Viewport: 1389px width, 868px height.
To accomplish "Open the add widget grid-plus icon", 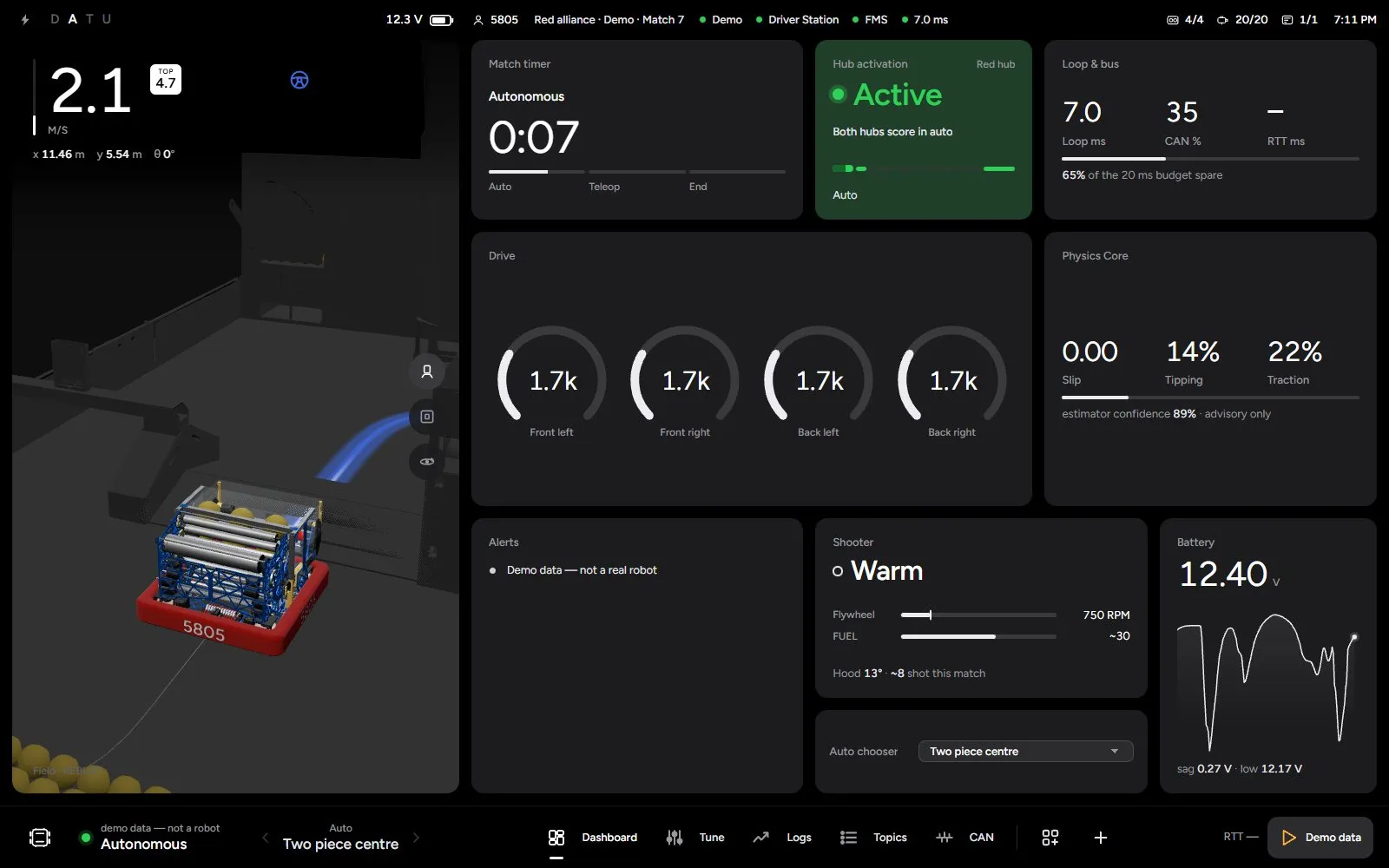I will click(1050, 838).
